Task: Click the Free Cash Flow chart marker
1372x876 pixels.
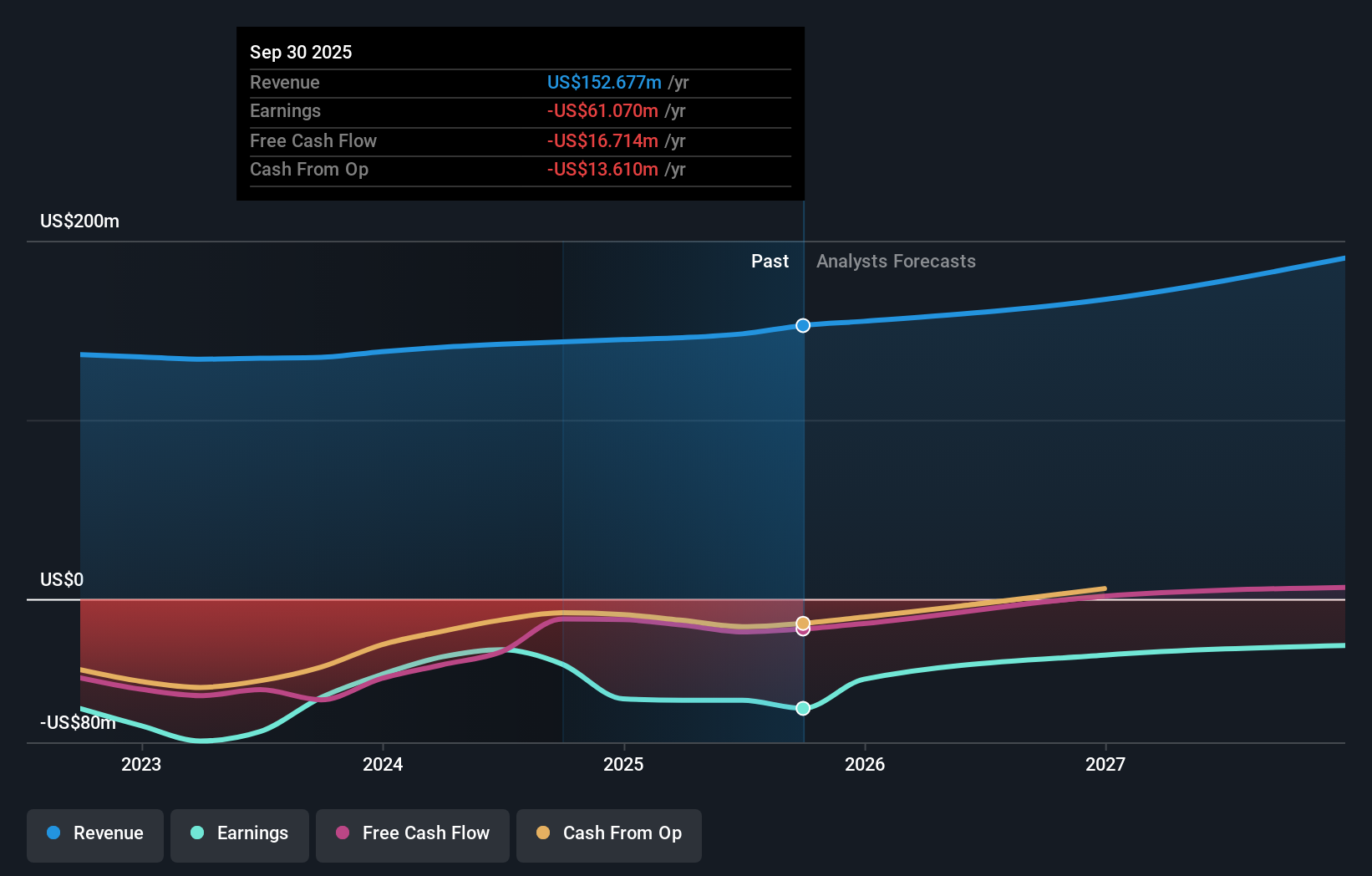Action: coord(803,629)
